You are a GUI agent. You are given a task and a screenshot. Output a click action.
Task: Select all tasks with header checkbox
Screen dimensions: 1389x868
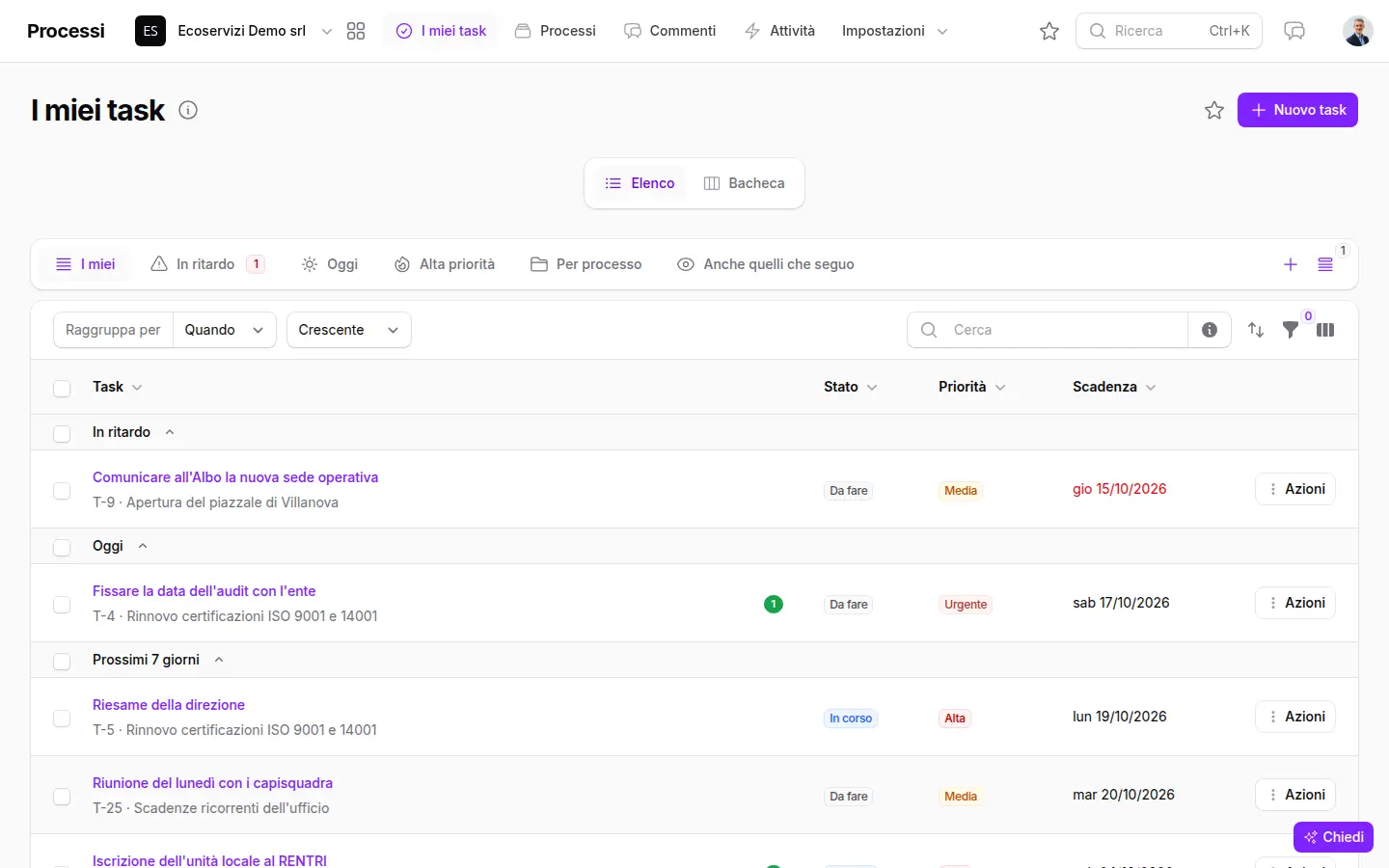coord(62,388)
